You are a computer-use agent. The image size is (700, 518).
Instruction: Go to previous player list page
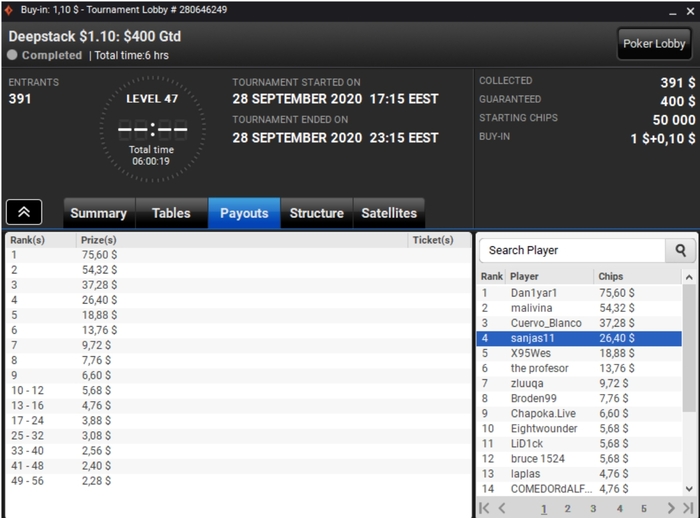[502, 508]
